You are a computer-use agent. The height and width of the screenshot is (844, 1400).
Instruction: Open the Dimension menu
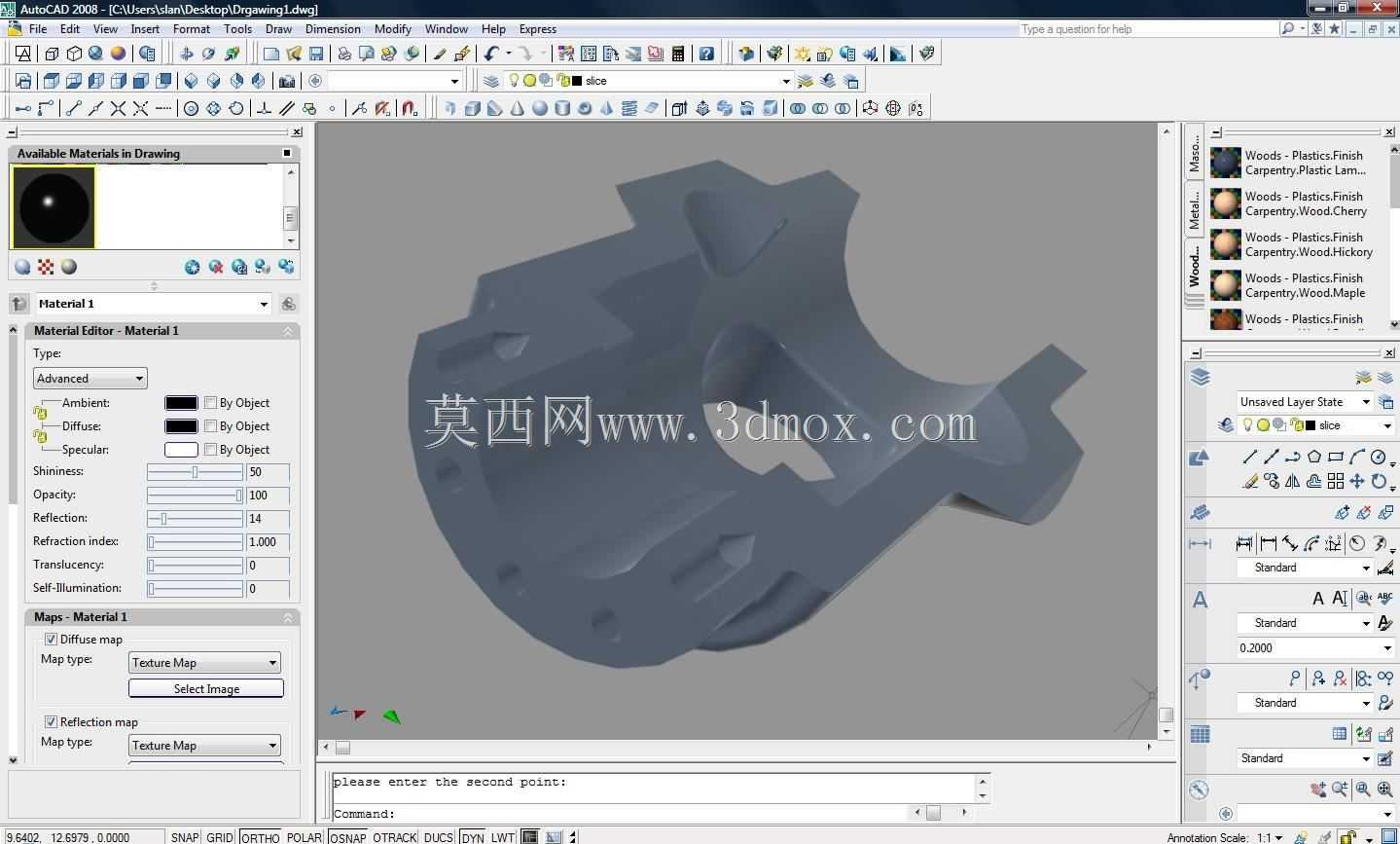click(333, 29)
